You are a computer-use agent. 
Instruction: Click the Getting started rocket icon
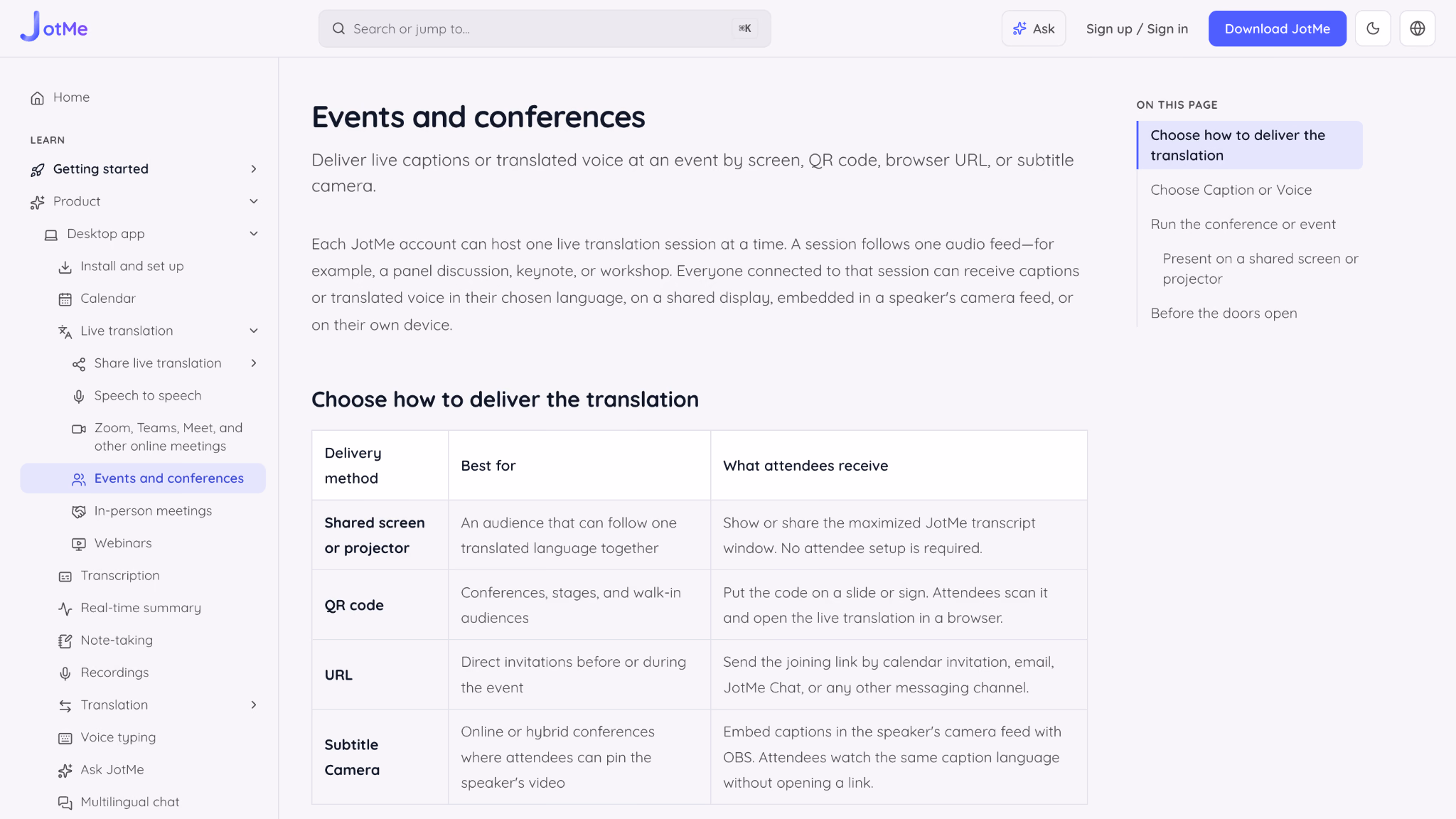[x=38, y=170]
